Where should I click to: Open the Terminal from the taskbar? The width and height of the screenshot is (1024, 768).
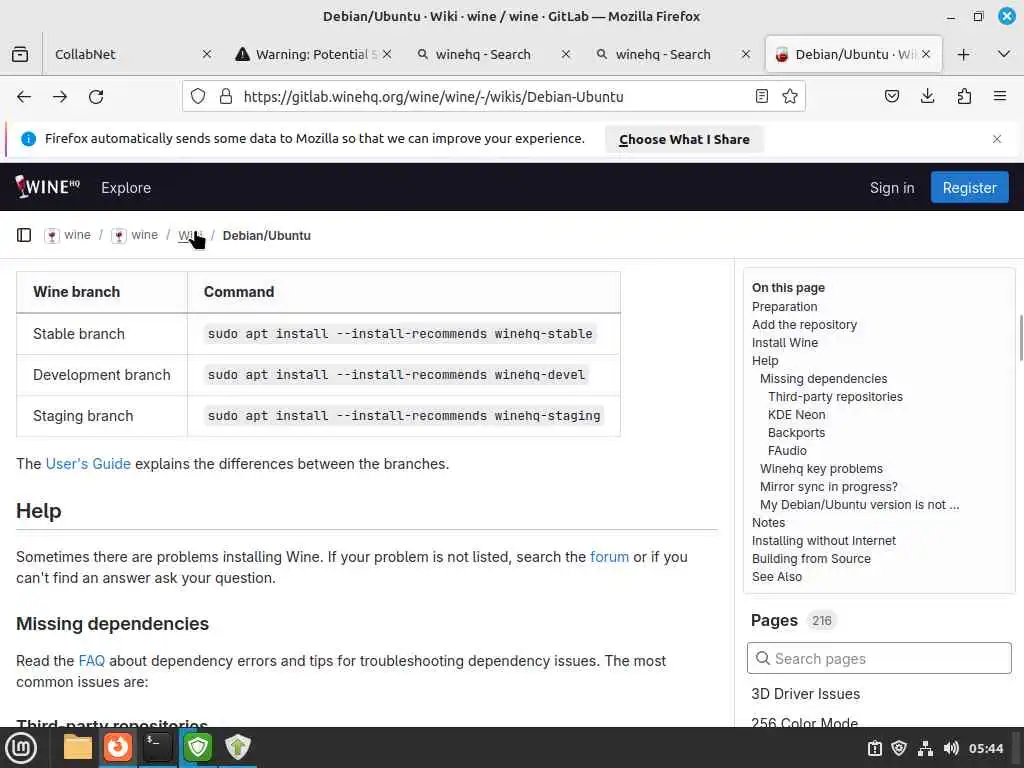click(157, 747)
